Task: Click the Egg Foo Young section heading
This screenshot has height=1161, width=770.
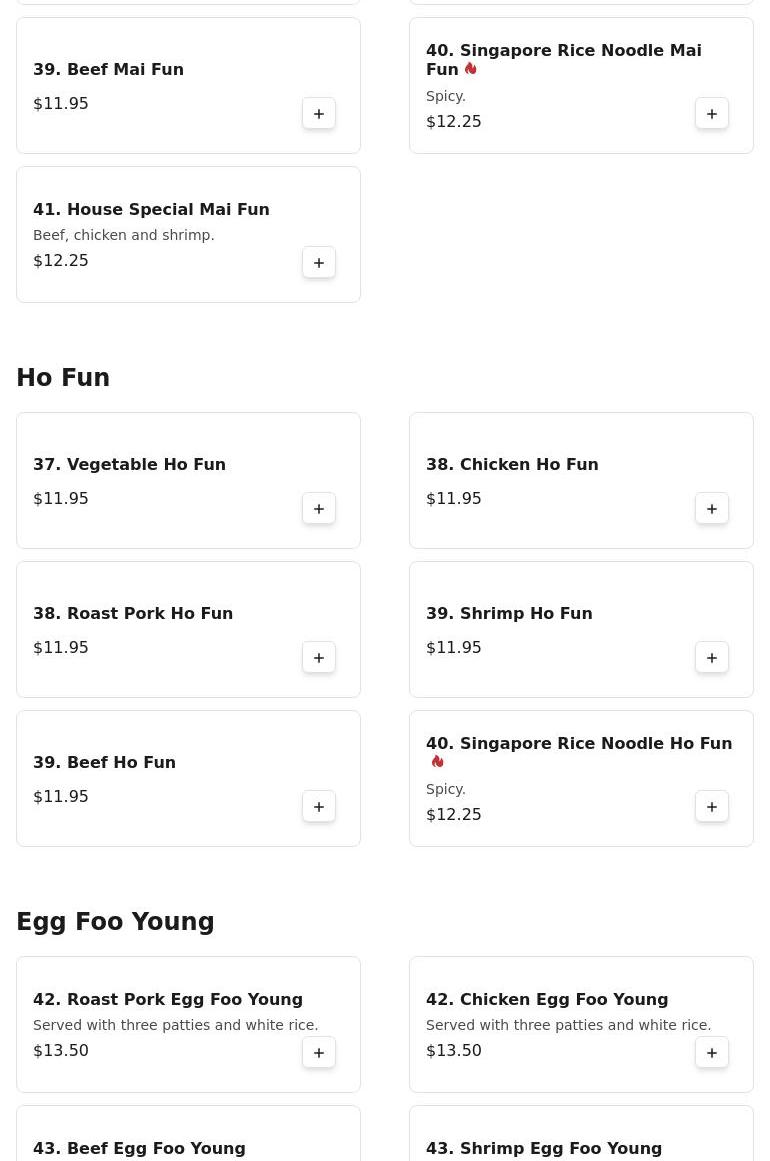Action: pos(116,921)
